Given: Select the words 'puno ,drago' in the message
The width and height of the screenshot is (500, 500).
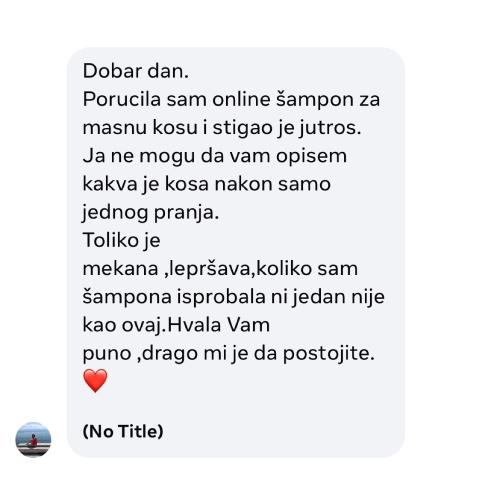Looking at the screenshot, I should (x=140, y=354).
